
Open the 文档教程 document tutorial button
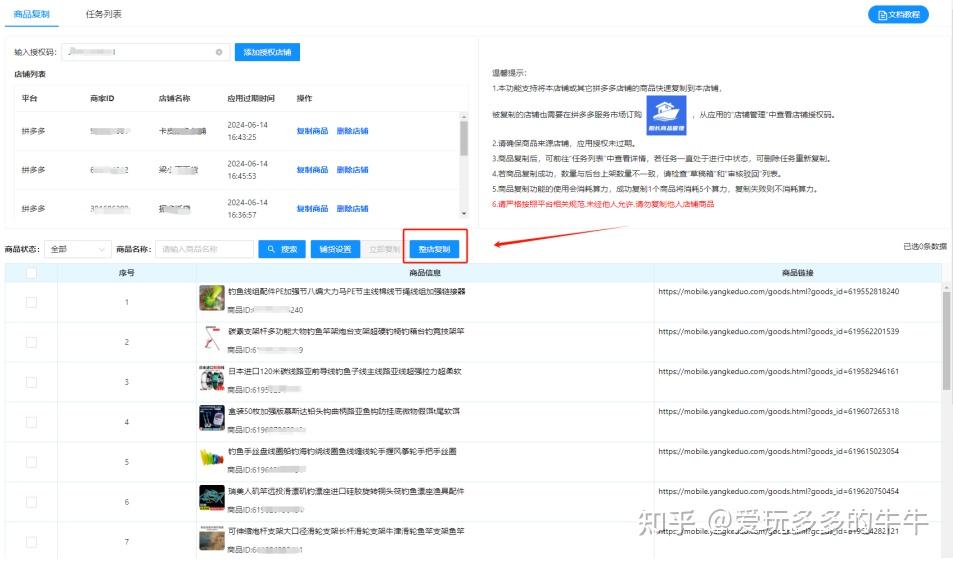click(897, 15)
